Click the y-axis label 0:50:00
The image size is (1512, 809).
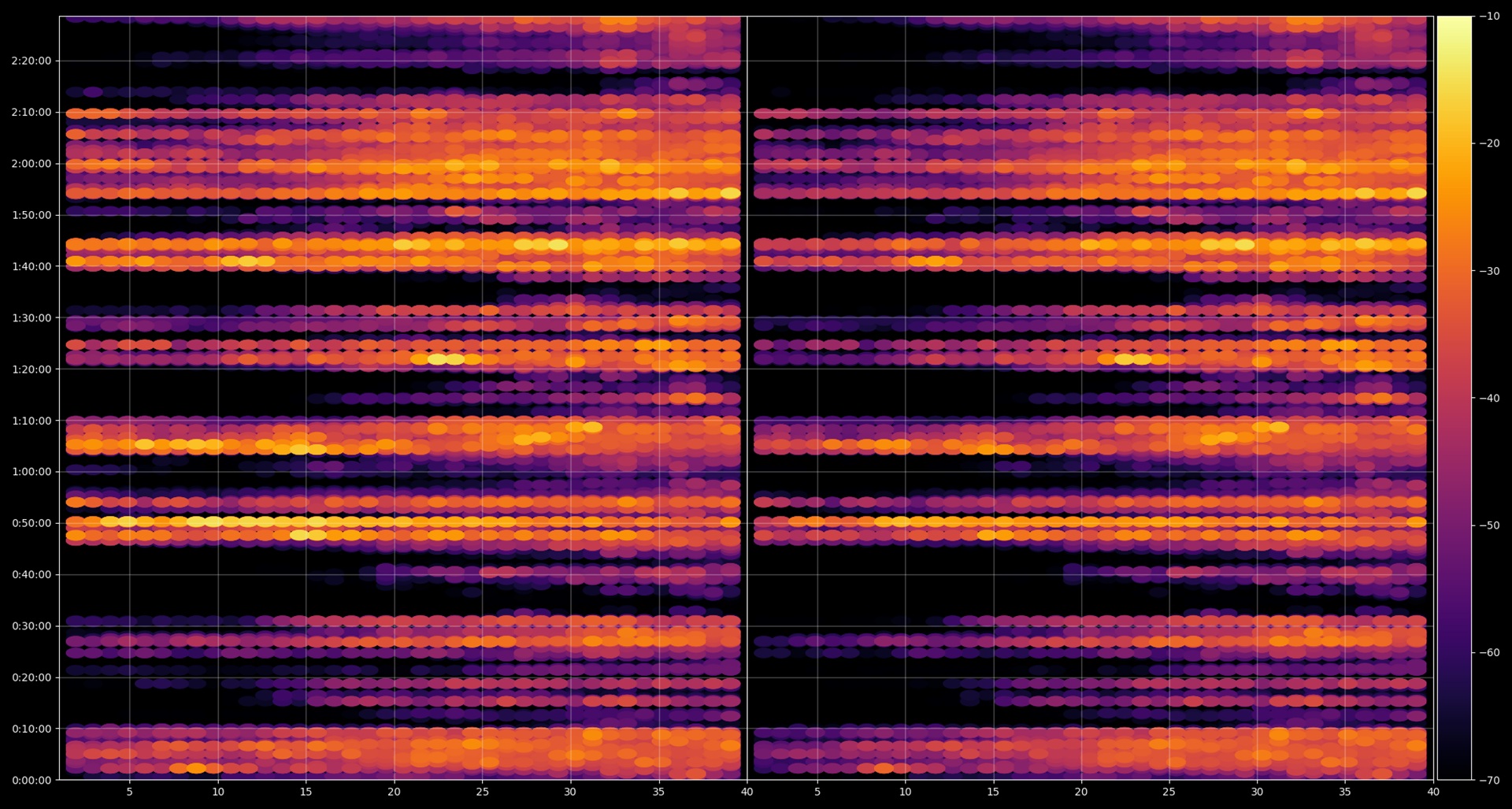[x=31, y=523]
